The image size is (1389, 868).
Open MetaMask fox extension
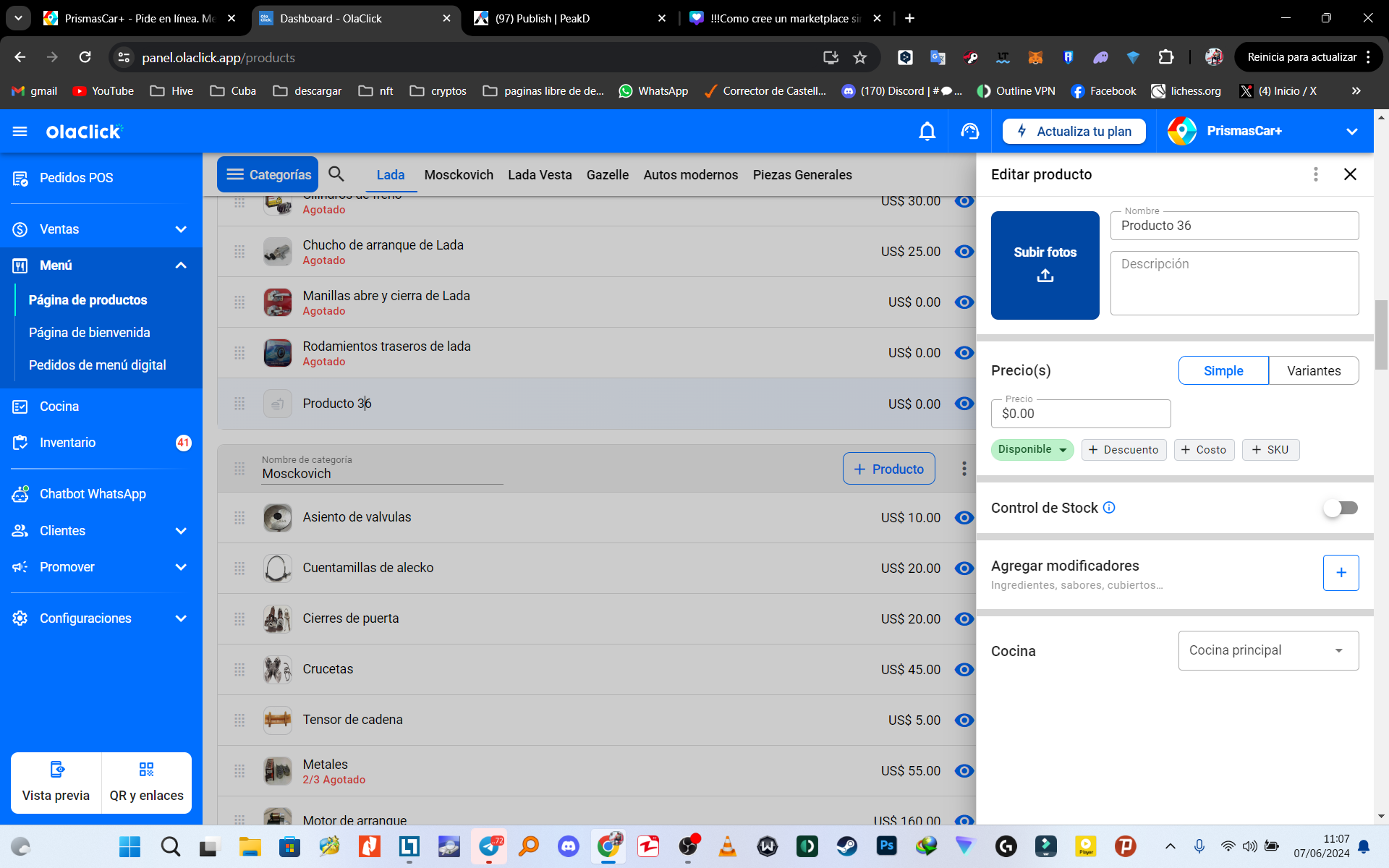pyautogui.click(x=1035, y=57)
